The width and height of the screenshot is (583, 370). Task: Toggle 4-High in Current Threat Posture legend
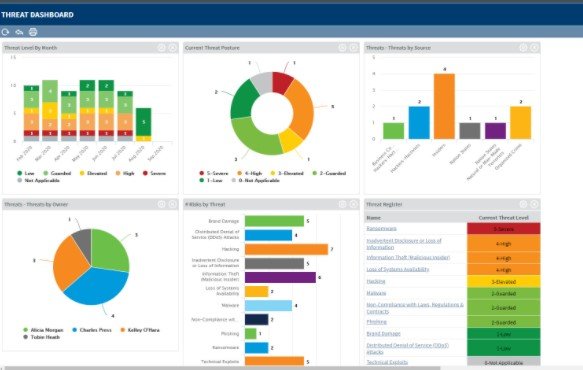(x=249, y=173)
